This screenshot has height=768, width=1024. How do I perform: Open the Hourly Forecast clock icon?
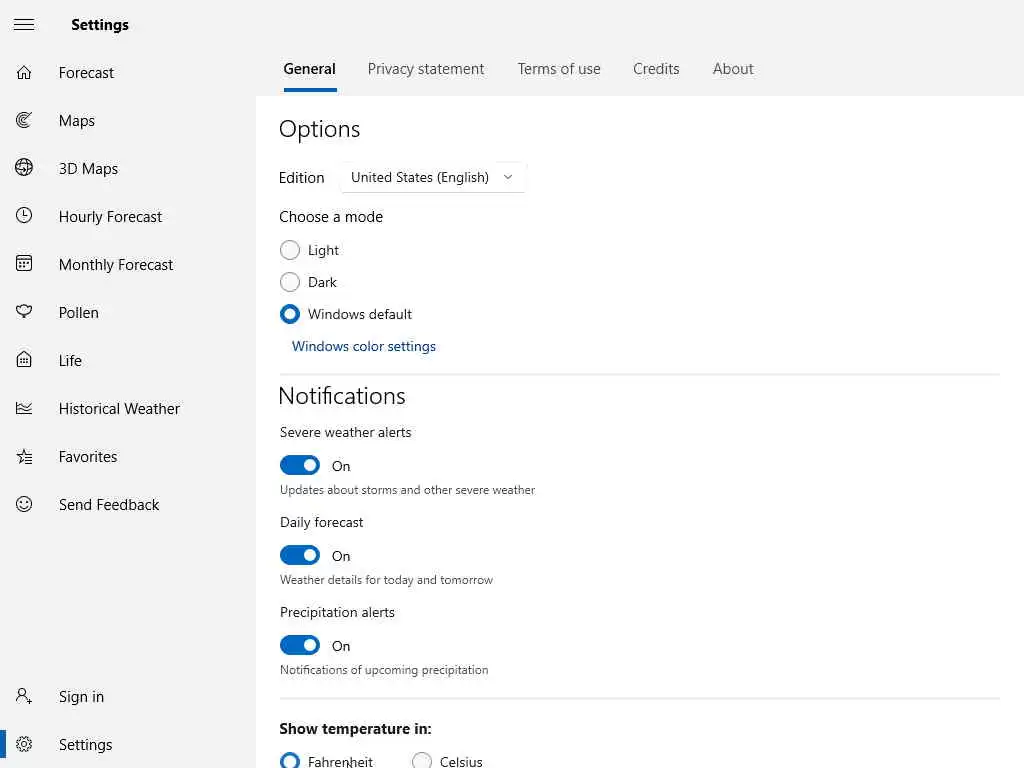coord(24,216)
